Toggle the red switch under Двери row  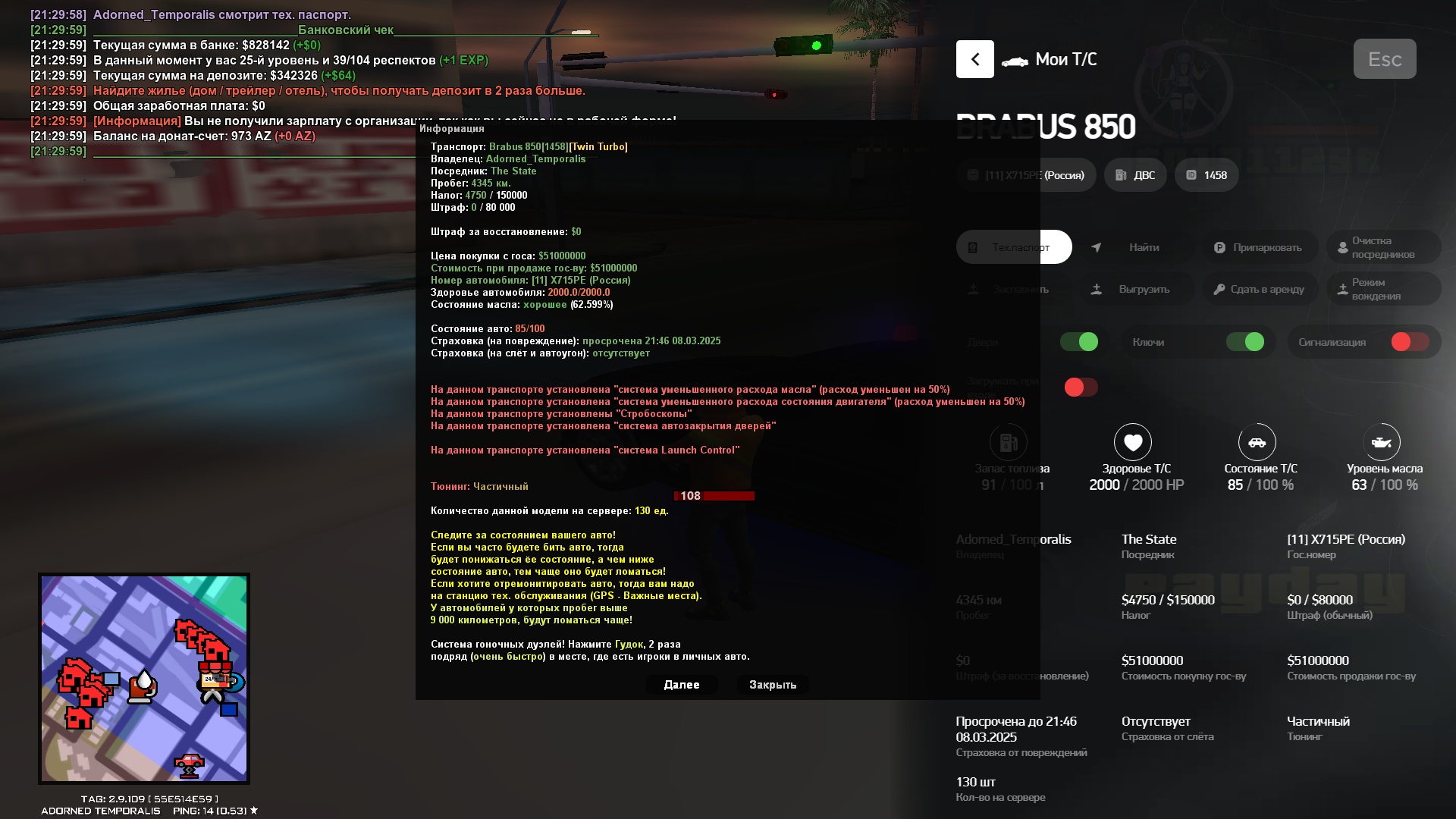[1081, 388]
